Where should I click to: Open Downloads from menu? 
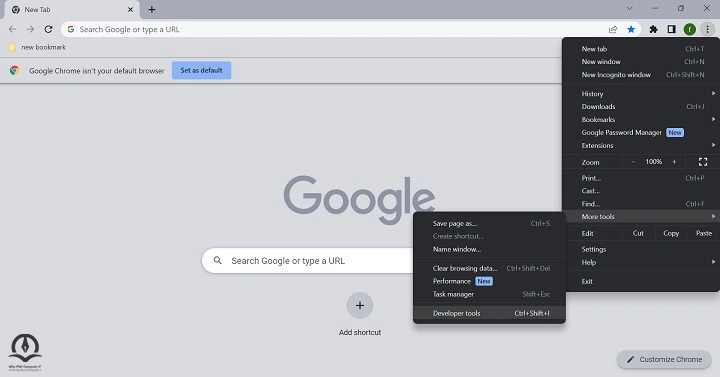(x=641, y=107)
